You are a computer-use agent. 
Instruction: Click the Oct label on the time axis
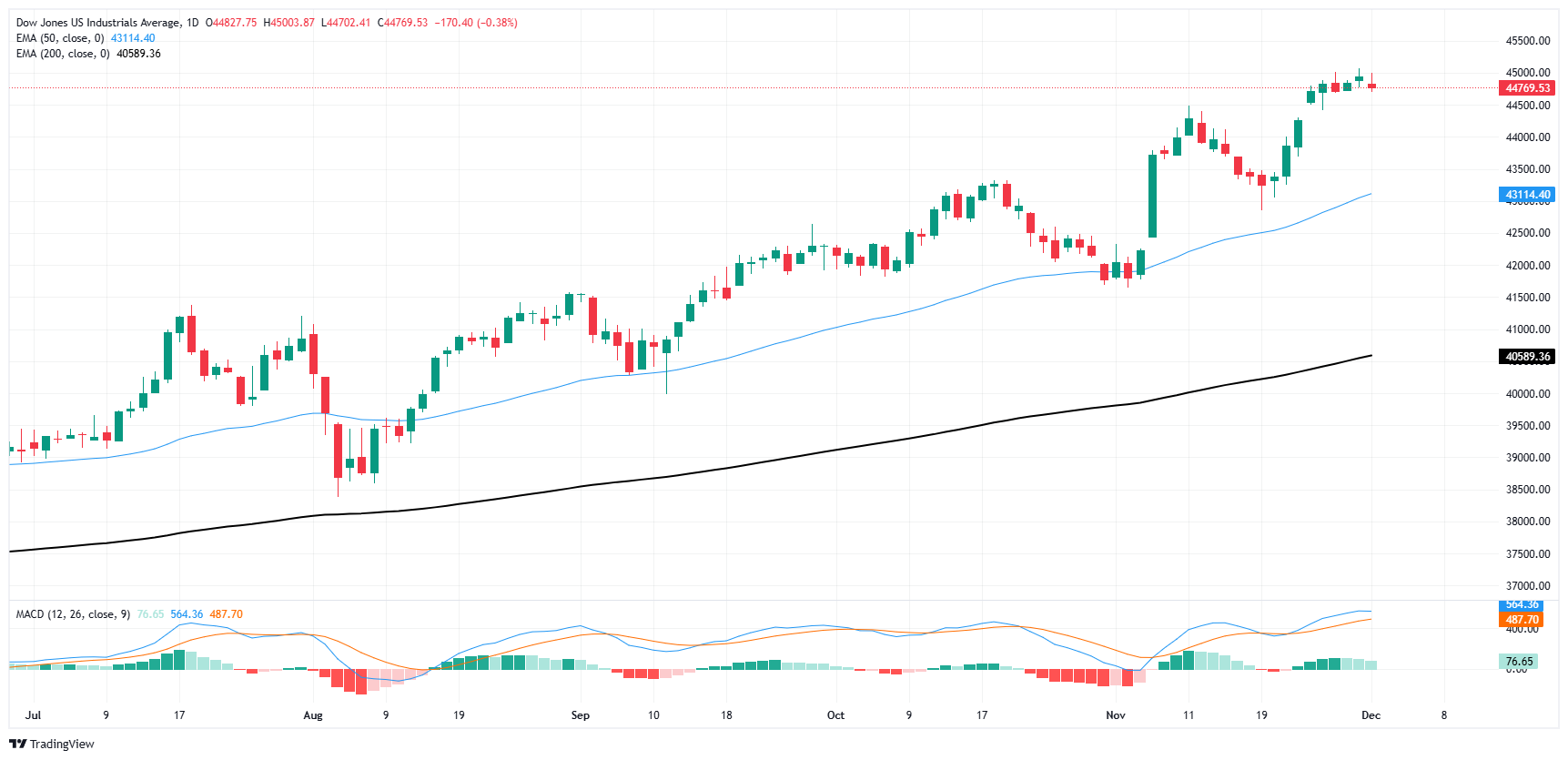click(x=835, y=715)
